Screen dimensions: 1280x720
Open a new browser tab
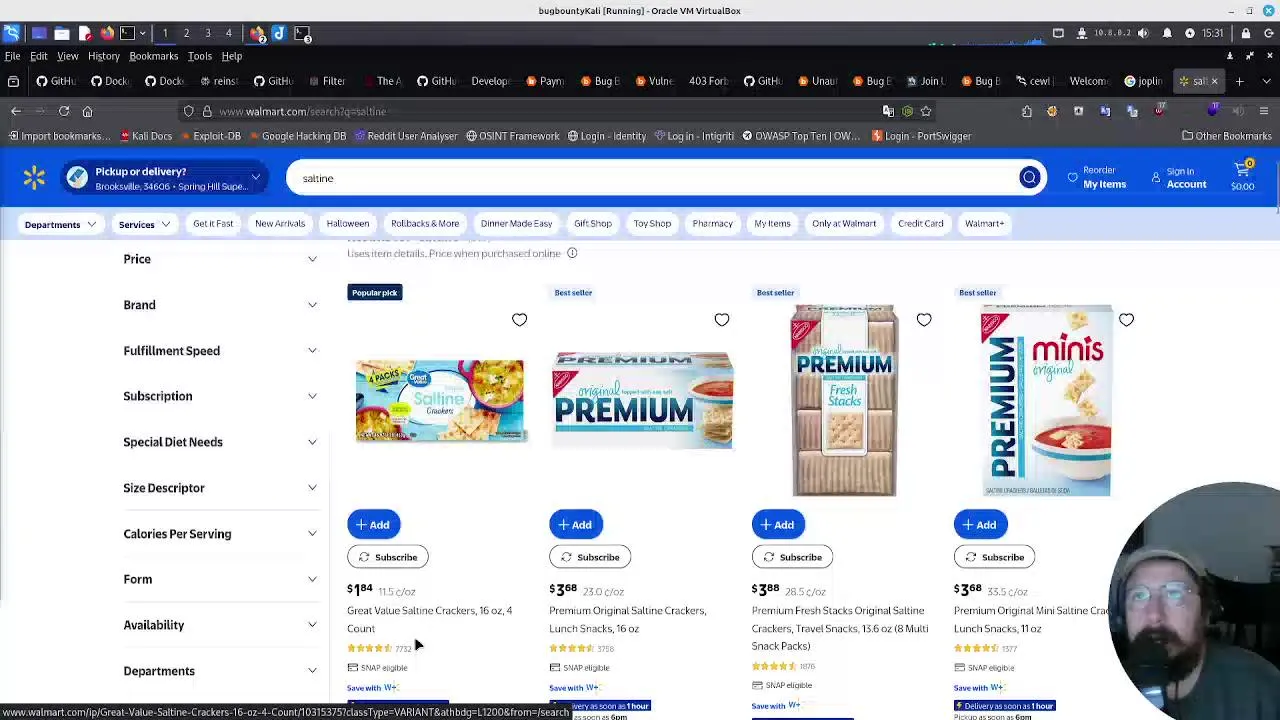[x=1239, y=81]
